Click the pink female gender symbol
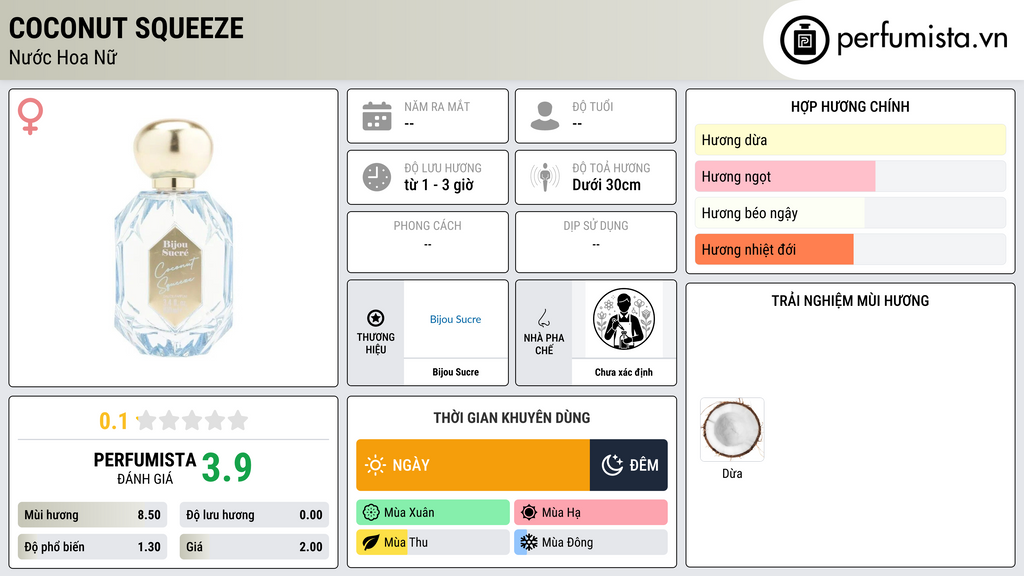This screenshot has width=1024, height=576. 30,116
